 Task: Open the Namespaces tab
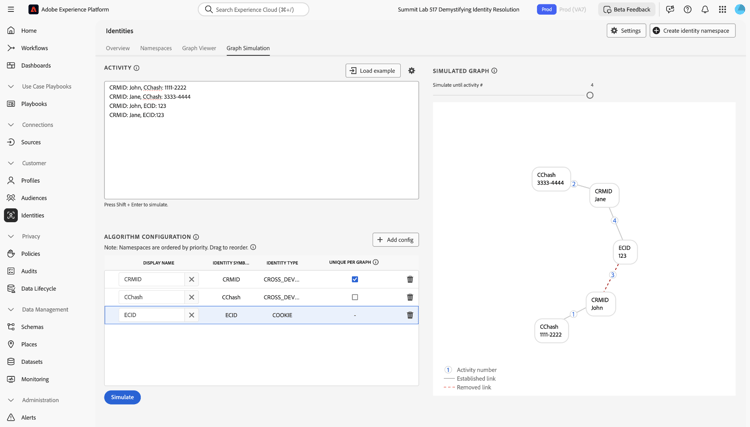156,48
